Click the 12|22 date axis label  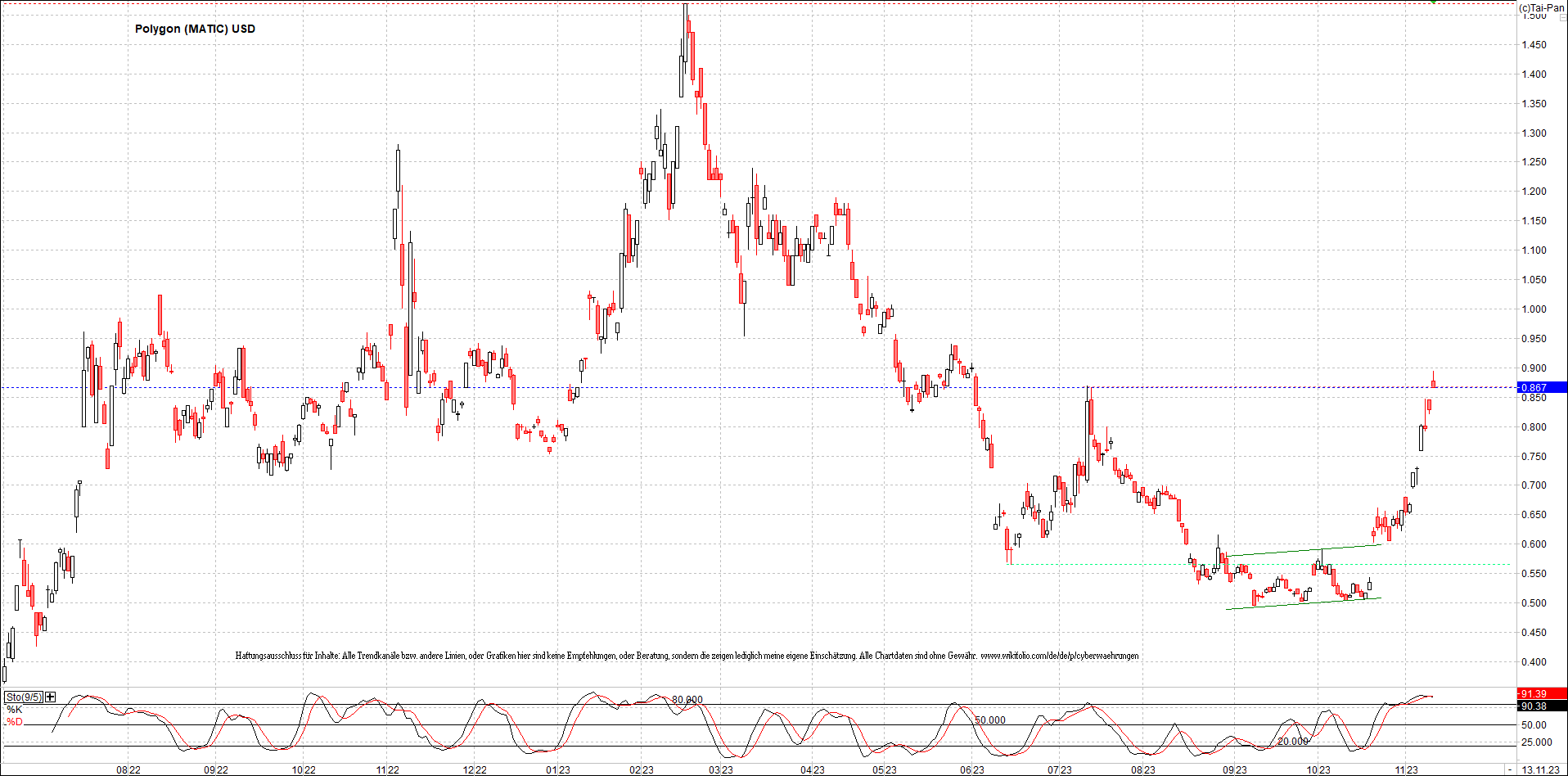475,769
